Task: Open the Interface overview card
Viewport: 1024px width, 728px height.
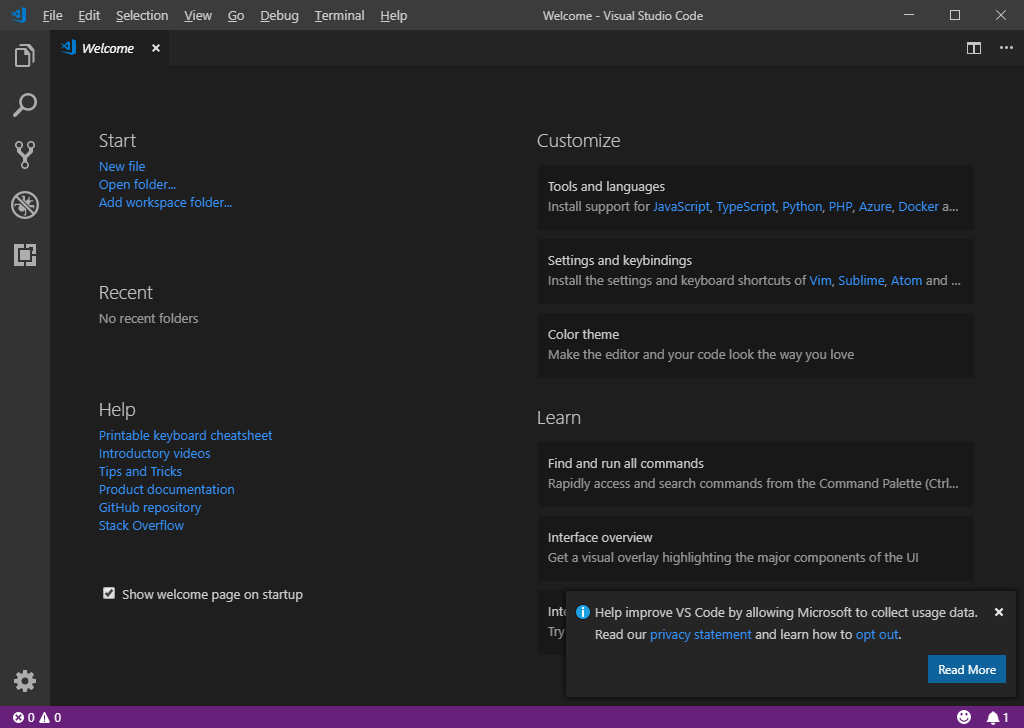Action: 756,548
